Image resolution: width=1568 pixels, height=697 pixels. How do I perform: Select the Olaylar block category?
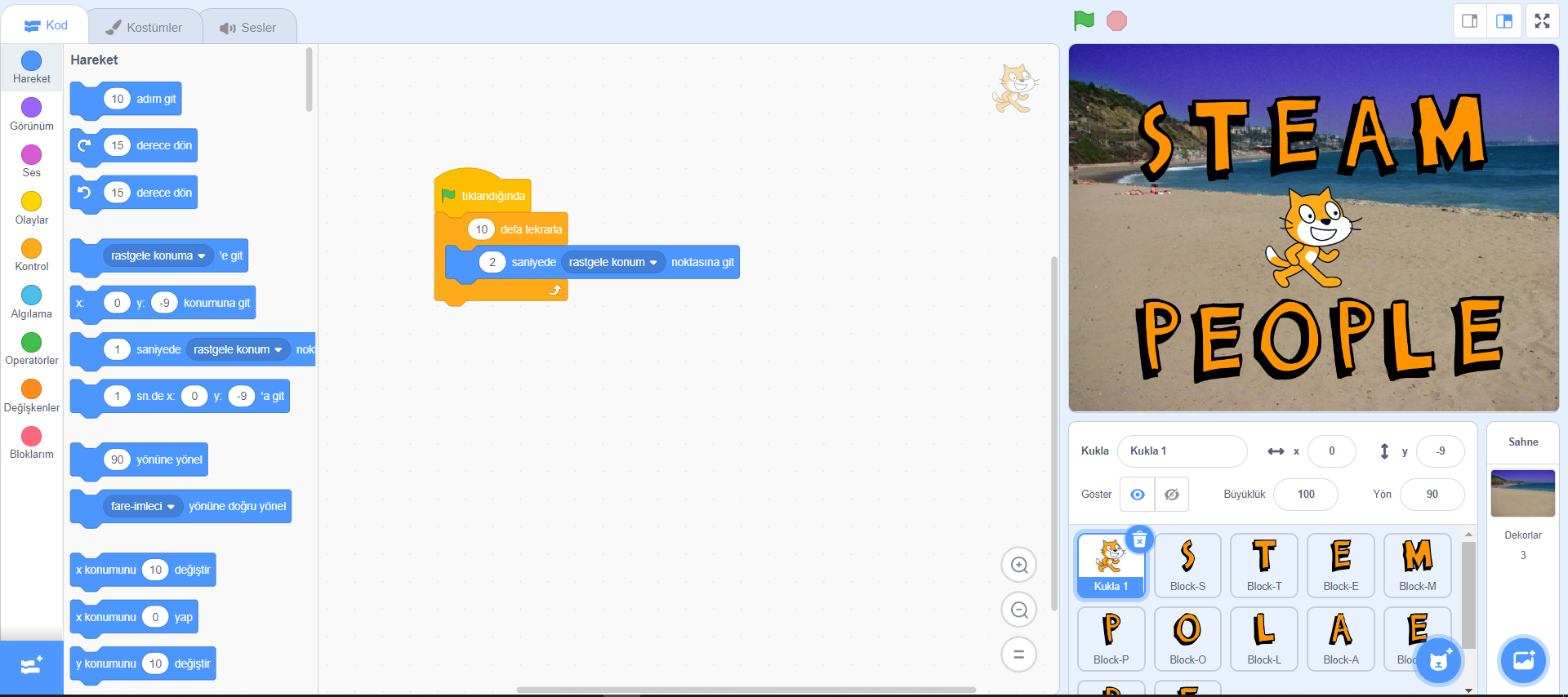click(32, 208)
